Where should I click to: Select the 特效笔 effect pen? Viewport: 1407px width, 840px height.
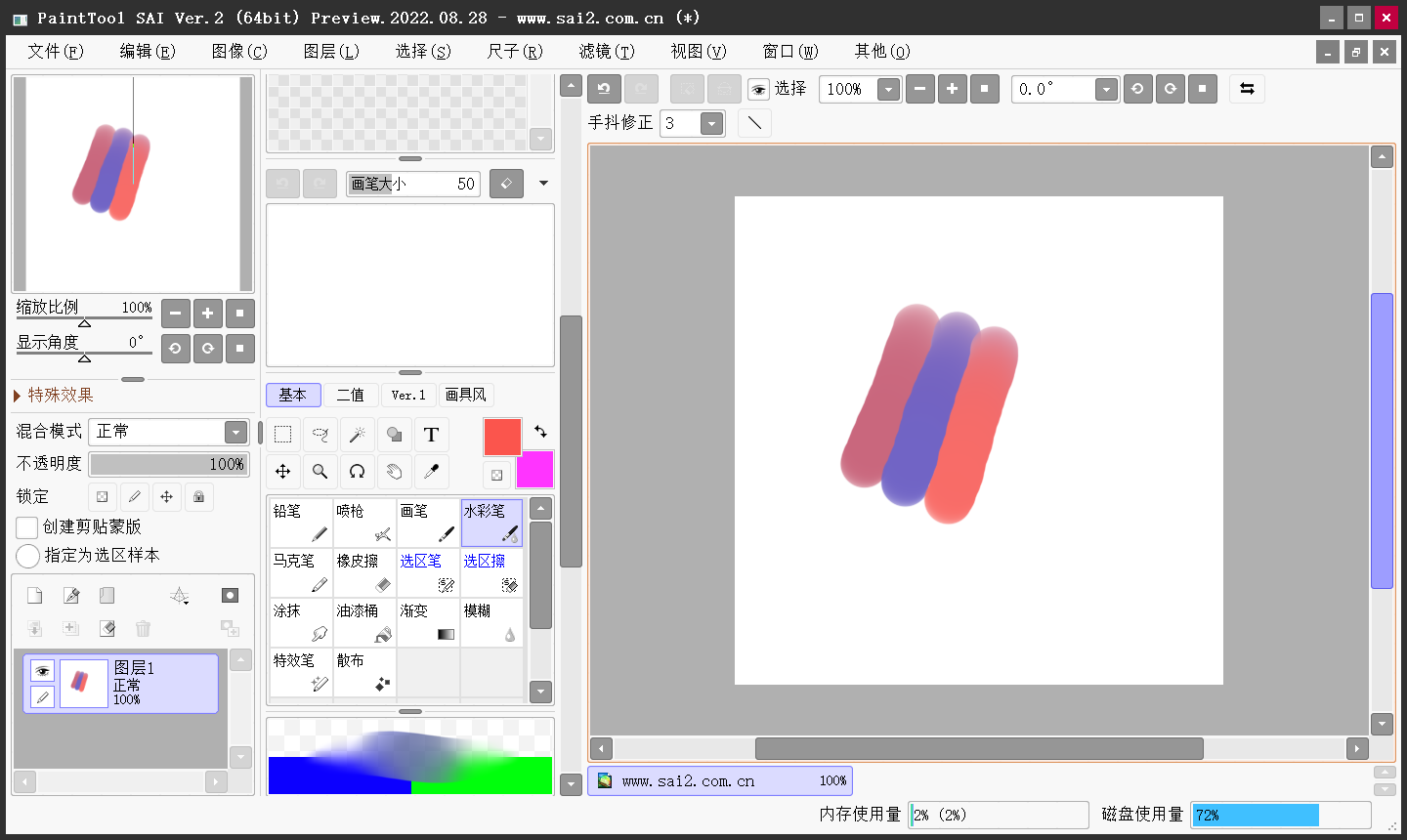point(301,672)
